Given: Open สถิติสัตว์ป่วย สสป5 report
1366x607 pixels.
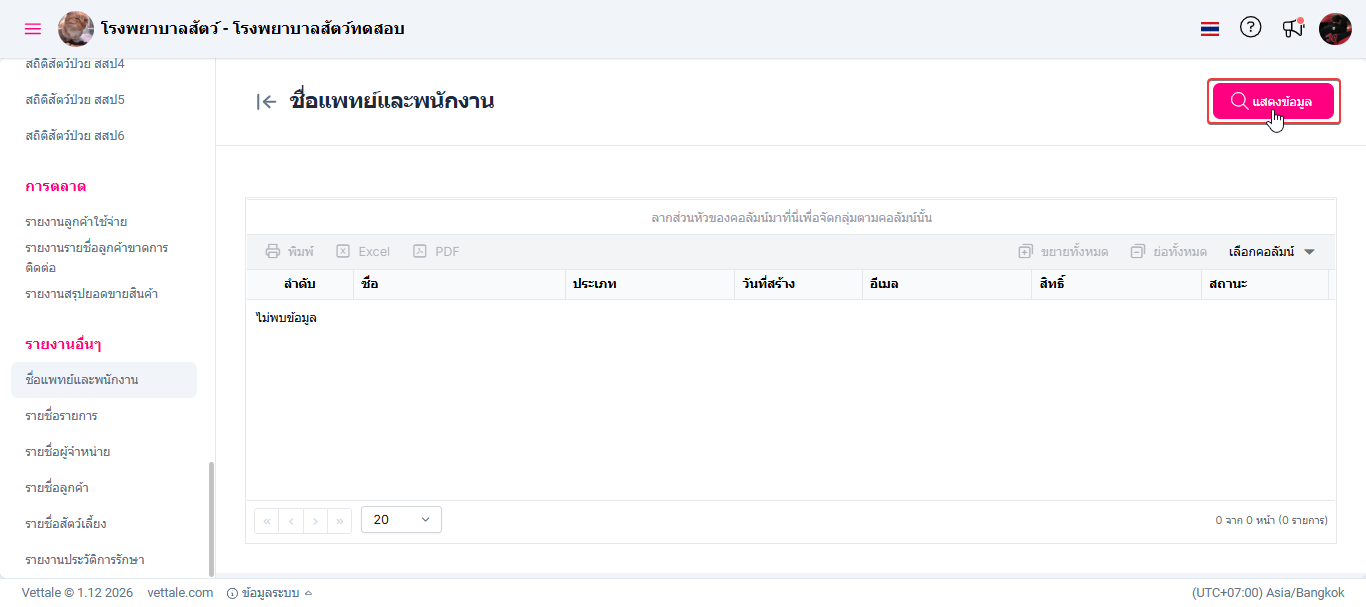Looking at the screenshot, I should [75, 100].
